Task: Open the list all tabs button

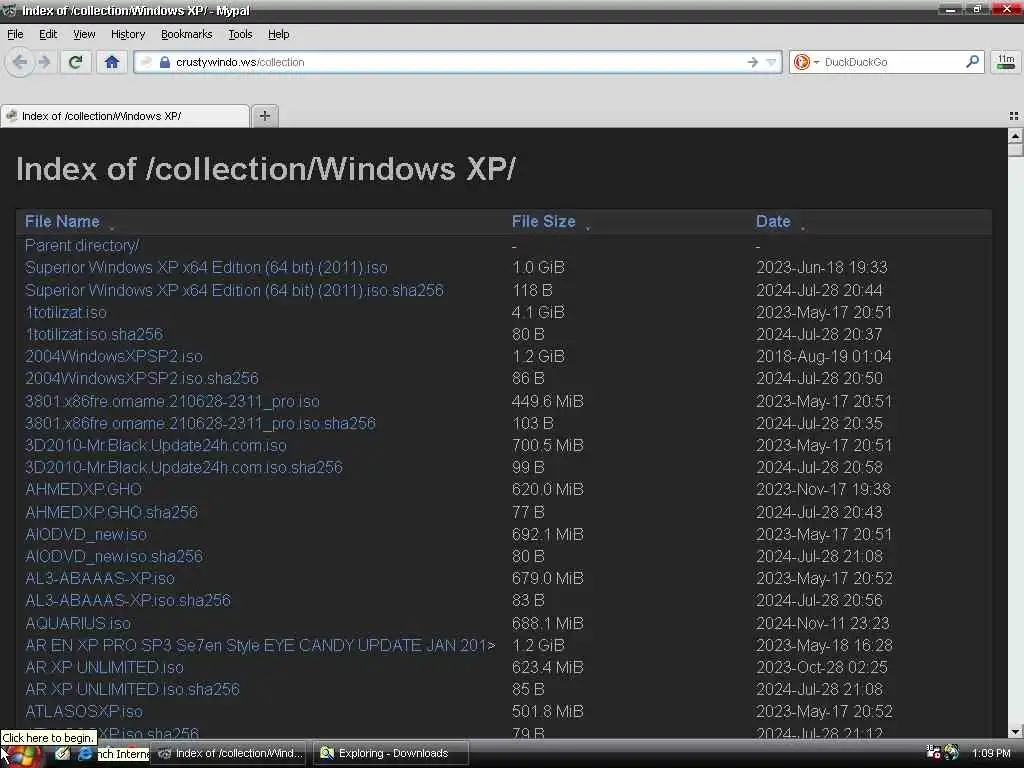Action: tap(1014, 116)
